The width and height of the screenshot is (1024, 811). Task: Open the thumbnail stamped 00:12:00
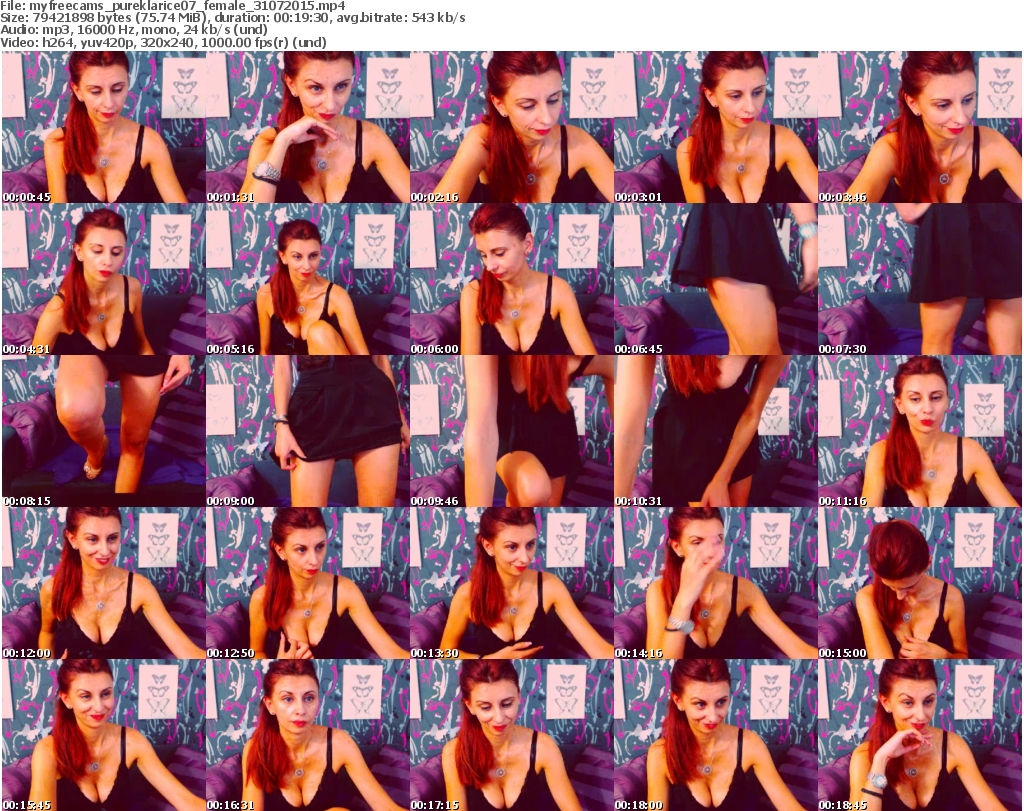click(x=104, y=584)
